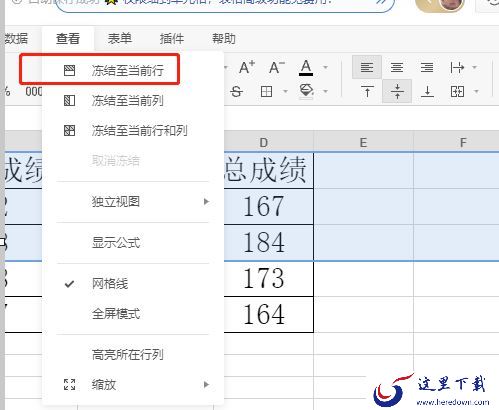Center align text horizontally
The width and height of the screenshot is (499, 410).
coord(397,67)
